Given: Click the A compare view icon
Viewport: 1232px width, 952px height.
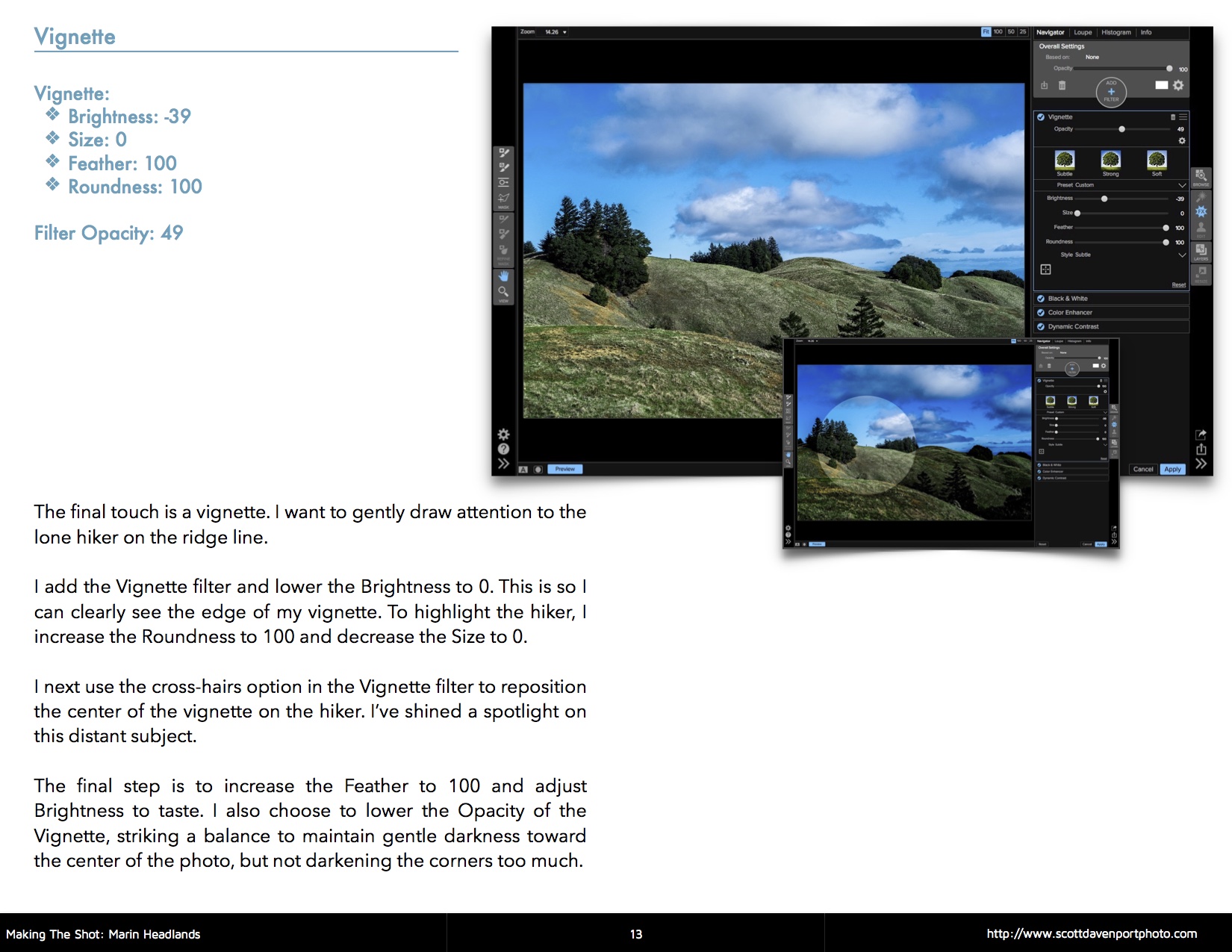Looking at the screenshot, I should 523,470.
